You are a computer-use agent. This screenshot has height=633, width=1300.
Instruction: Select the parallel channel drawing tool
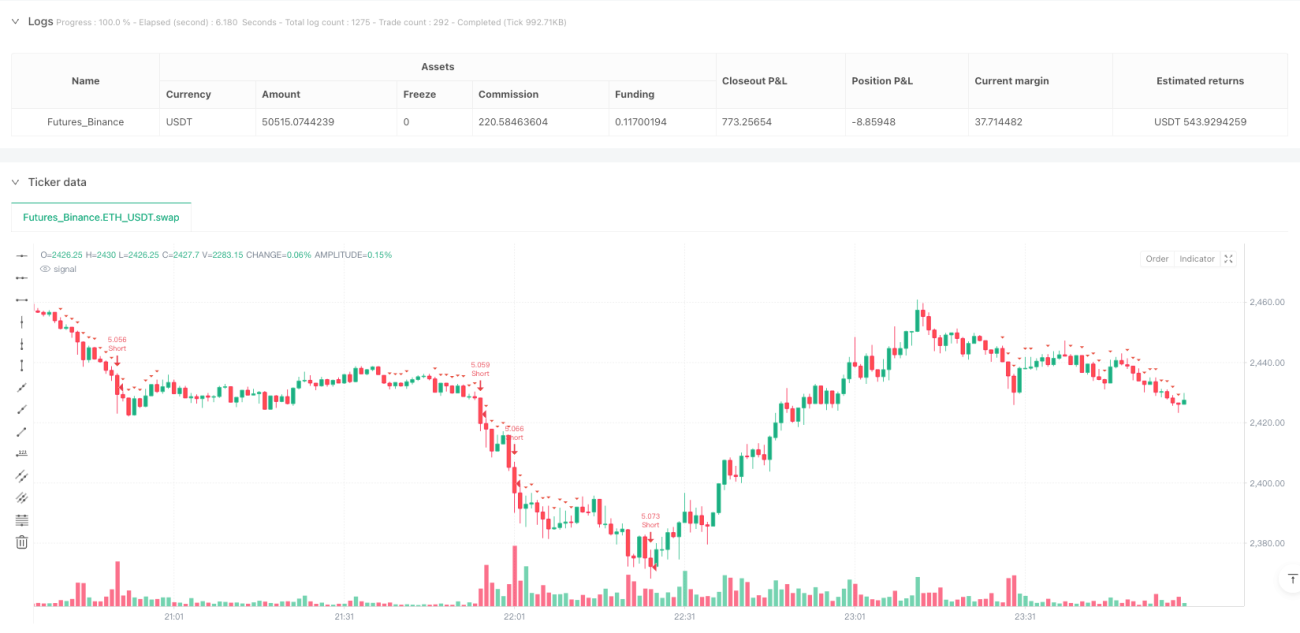click(22, 475)
